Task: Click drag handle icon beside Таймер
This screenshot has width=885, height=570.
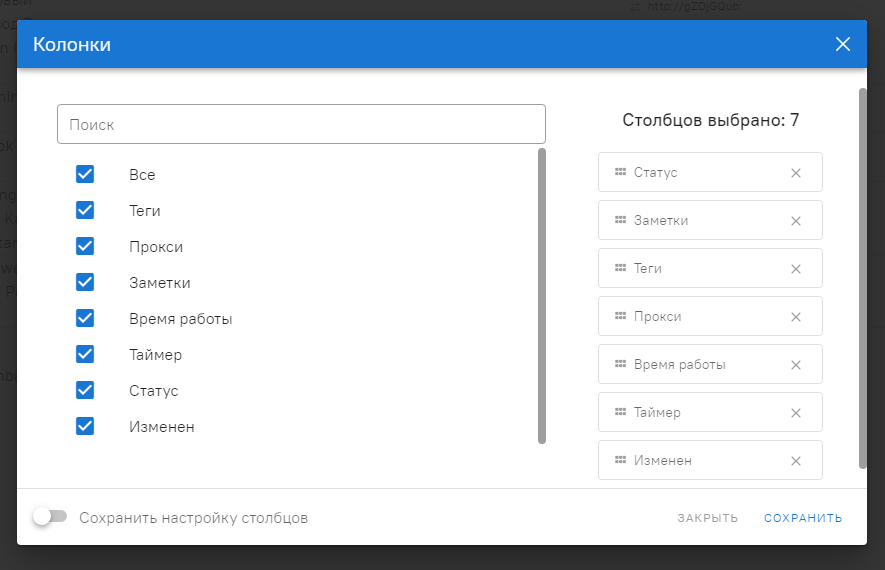Action: click(620, 413)
